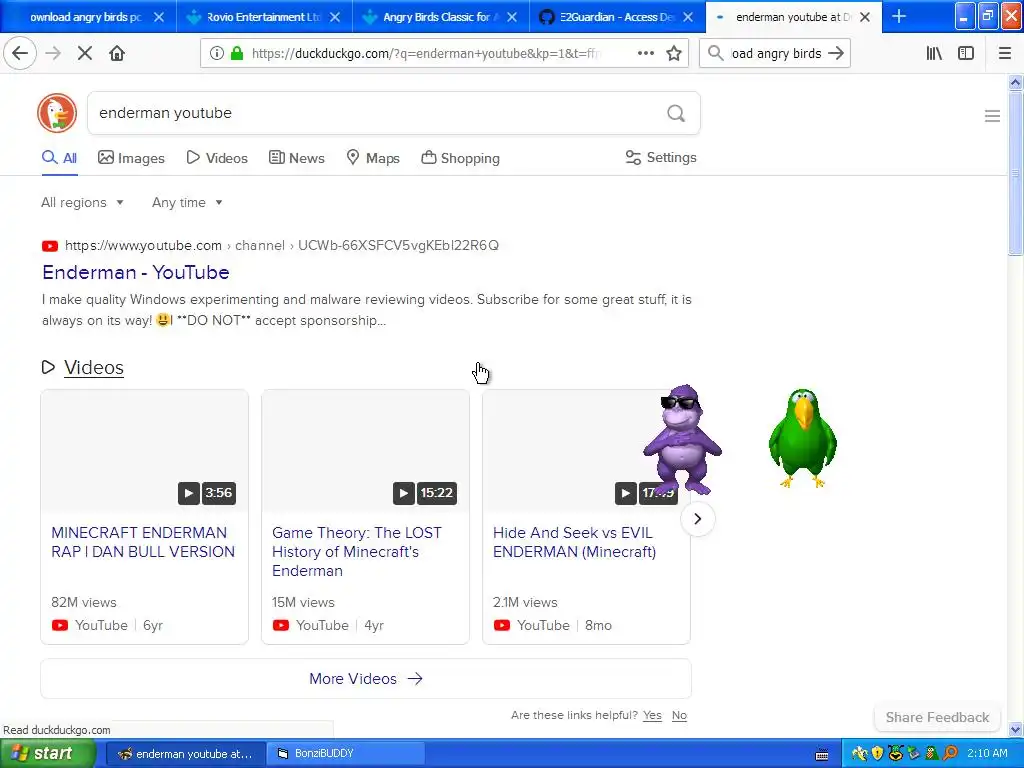Open Hide And Seek vs Evil Enderman title
The image size is (1024, 768).
pyautogui.click(x=575, y=542)
